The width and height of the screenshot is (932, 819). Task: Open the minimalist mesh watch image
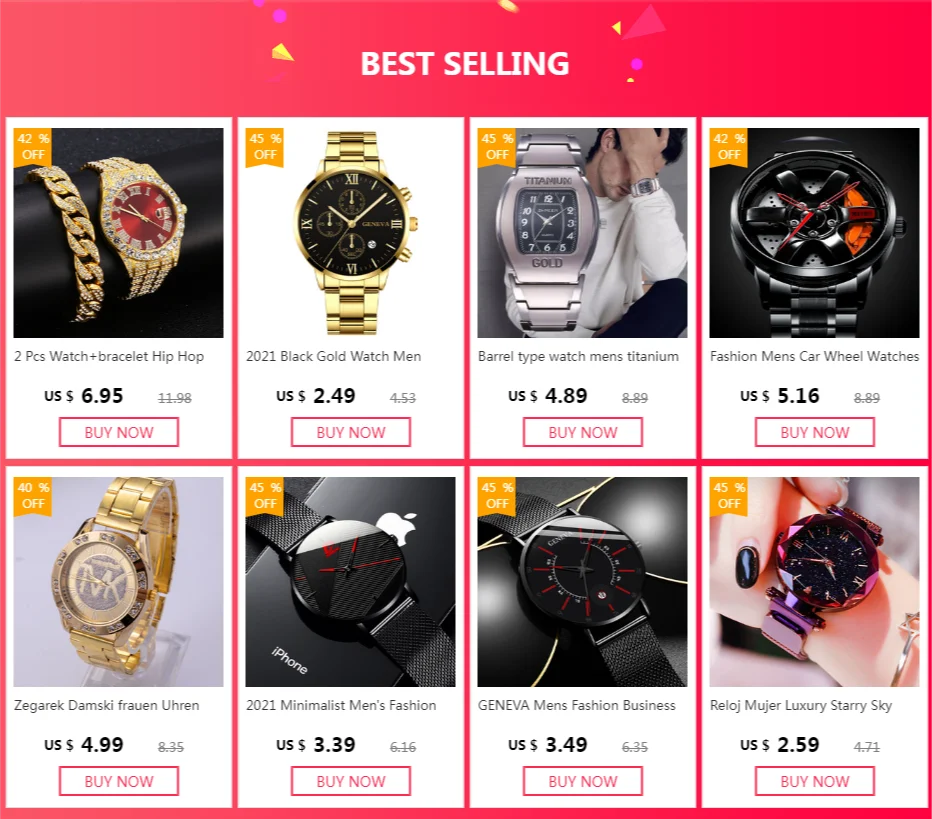(350, 581)
